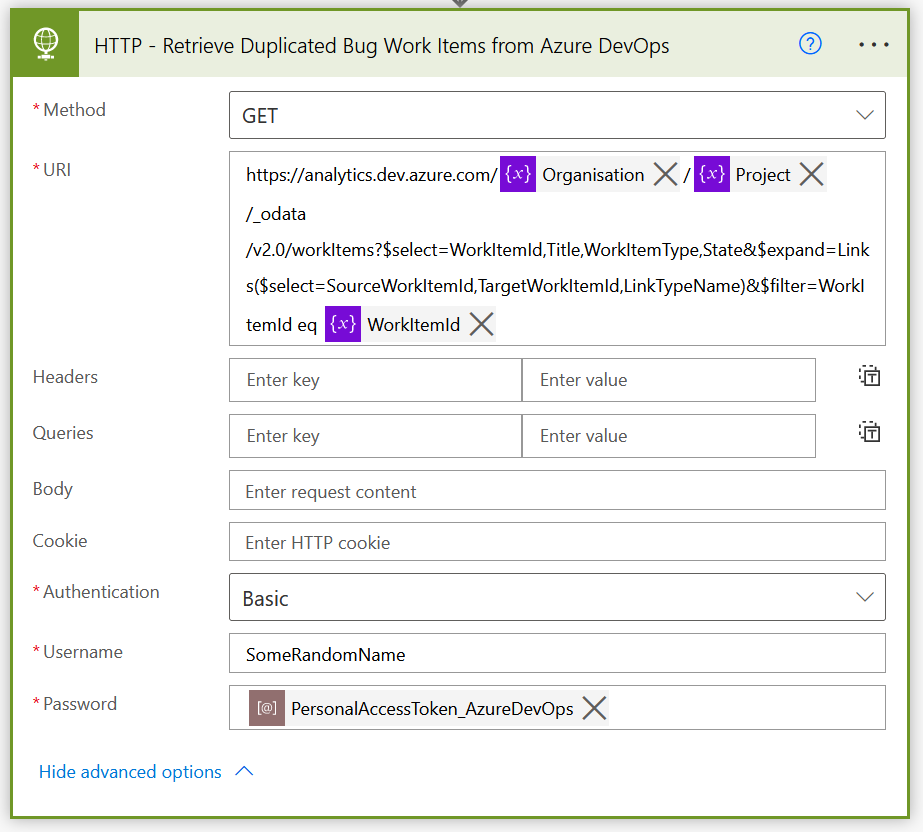The width and height of the screenshot is (923, 832).
Task: Open the Method dropdown showing GET
Action: [x=557, y=115]
